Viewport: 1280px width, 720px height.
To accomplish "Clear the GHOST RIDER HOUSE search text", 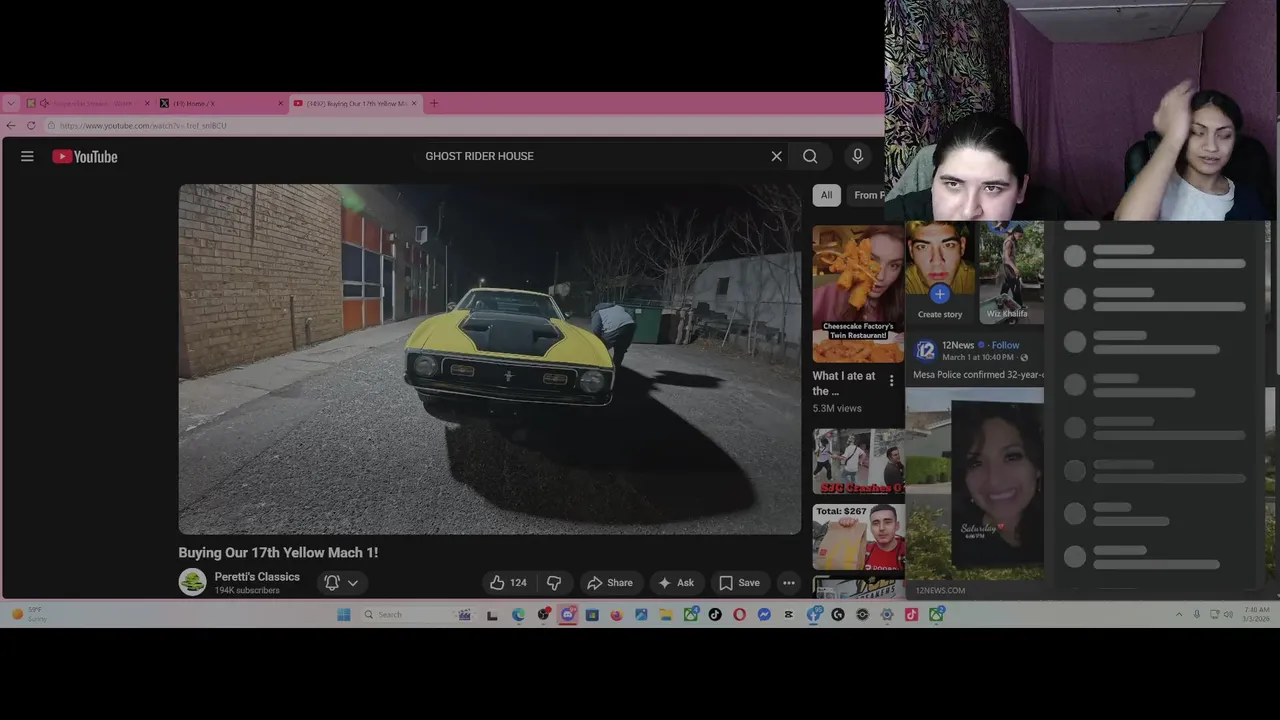I will click(776, 156).
